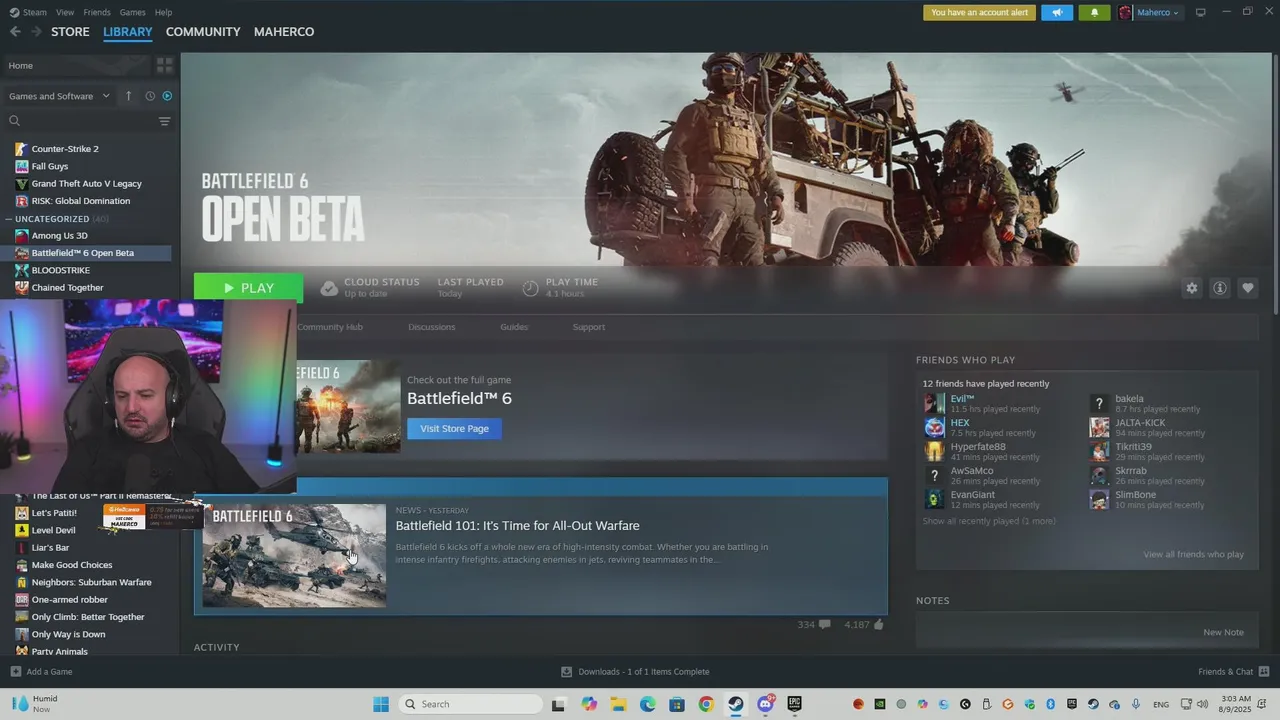Open the Help menu

[x=163, y=12]
